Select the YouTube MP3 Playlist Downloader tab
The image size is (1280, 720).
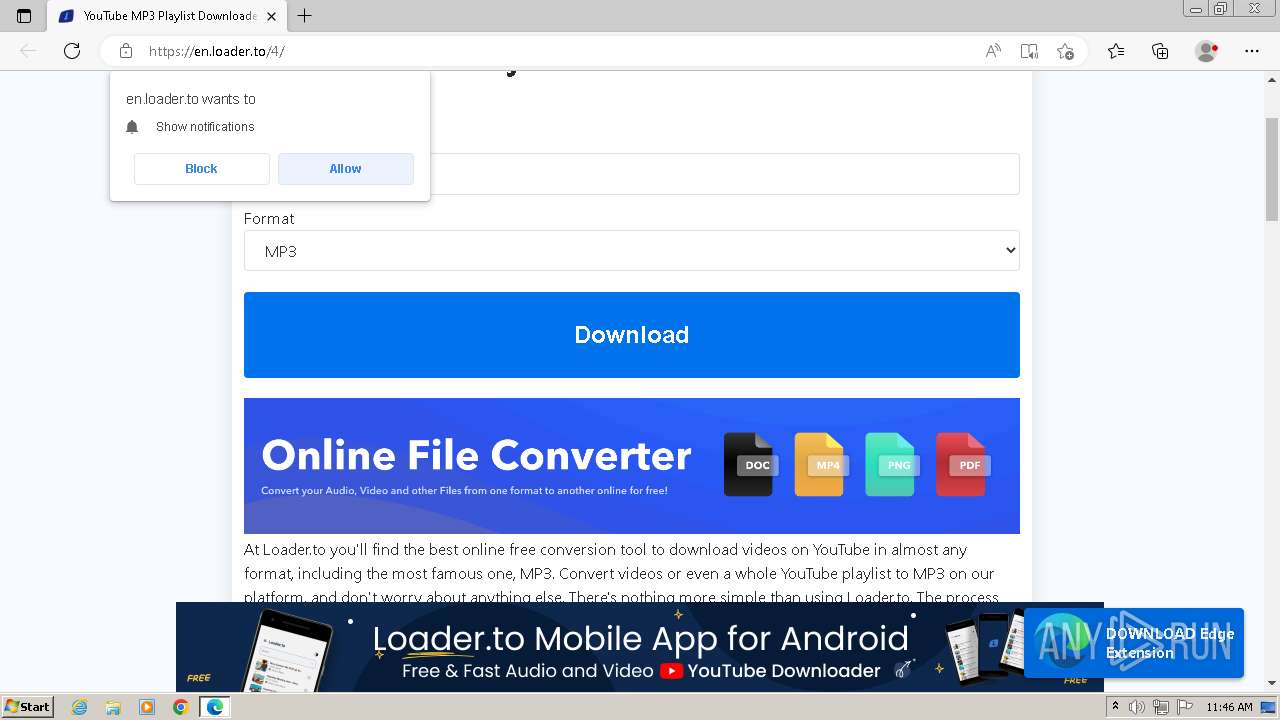(x=168, y=16)
